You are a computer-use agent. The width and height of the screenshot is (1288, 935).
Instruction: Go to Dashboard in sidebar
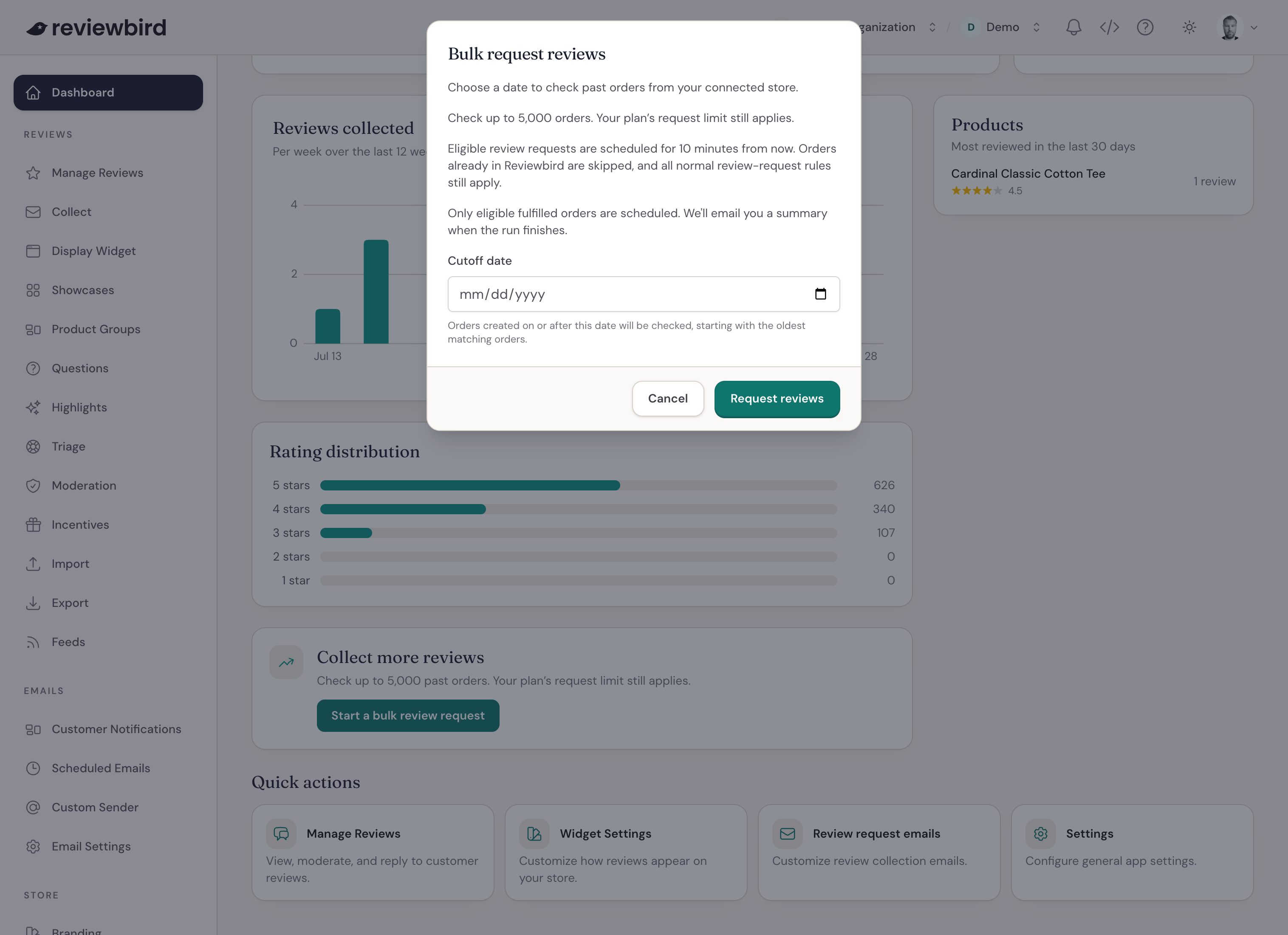pyautogui.click(x=108, y=93)
